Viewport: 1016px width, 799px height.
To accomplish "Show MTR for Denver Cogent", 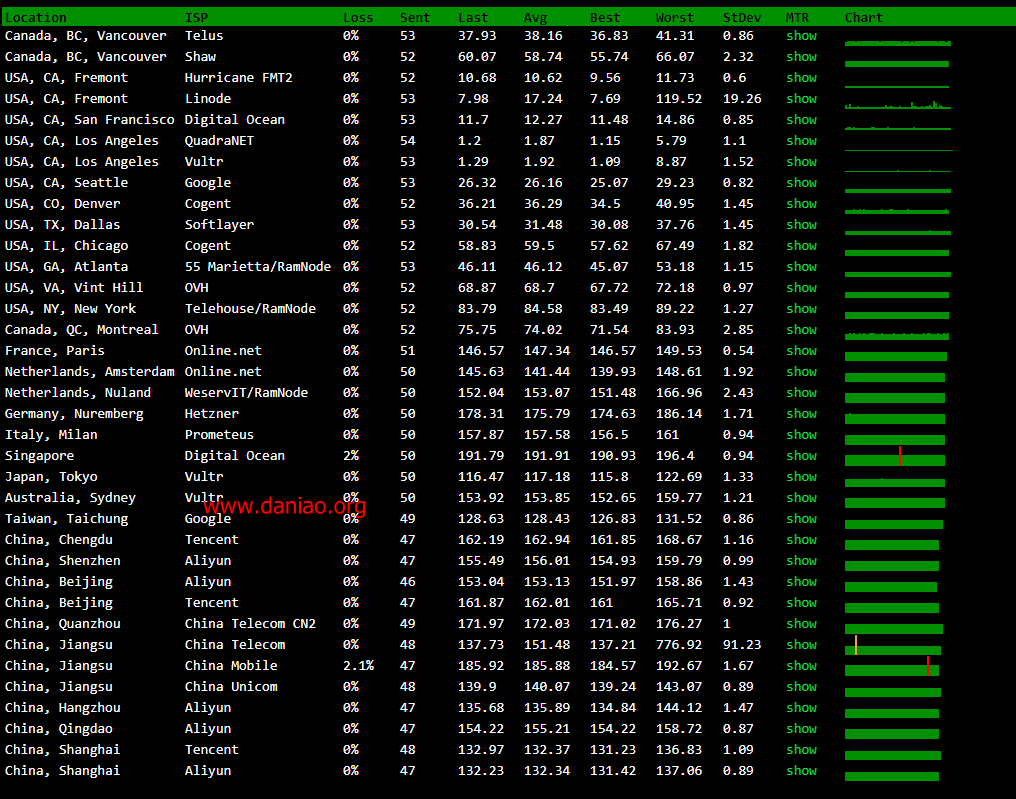I will coord(802,203).
